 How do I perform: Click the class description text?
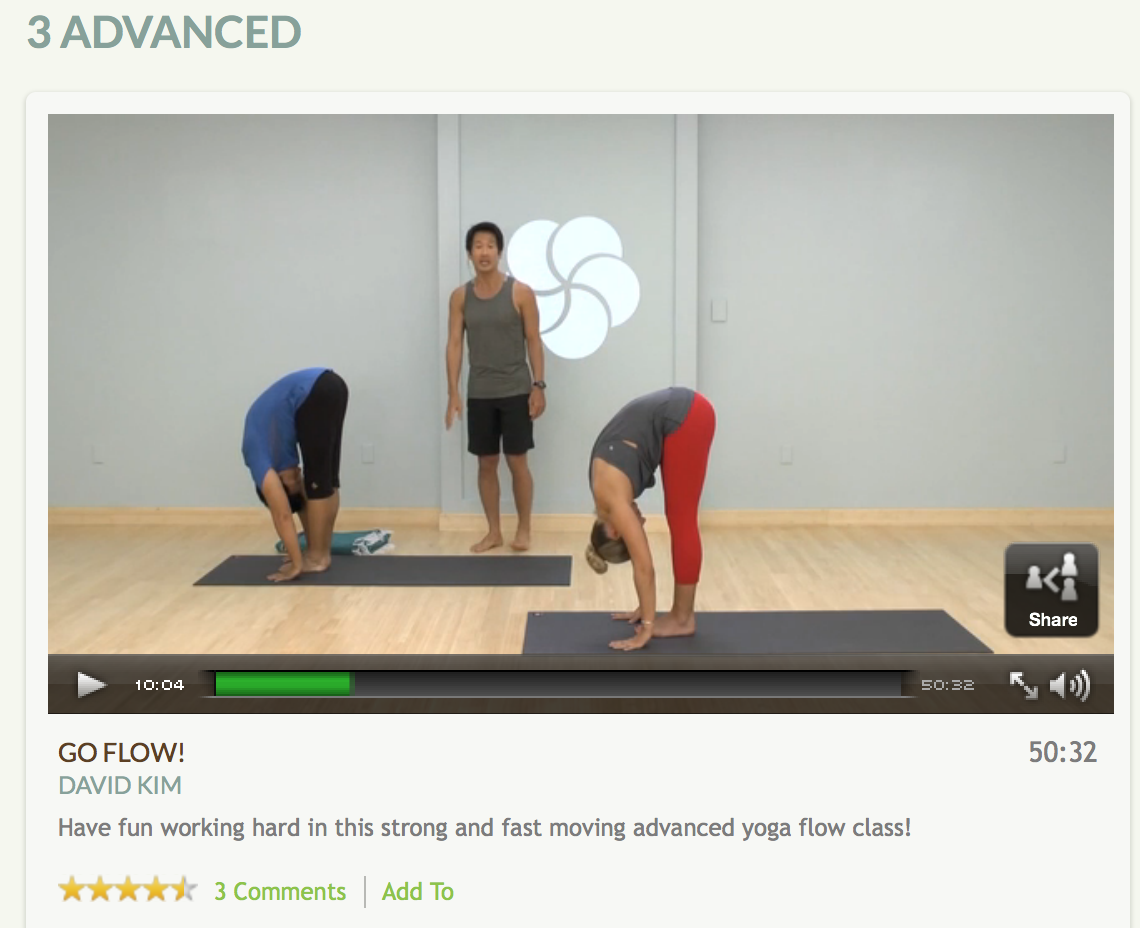(484, 828)
